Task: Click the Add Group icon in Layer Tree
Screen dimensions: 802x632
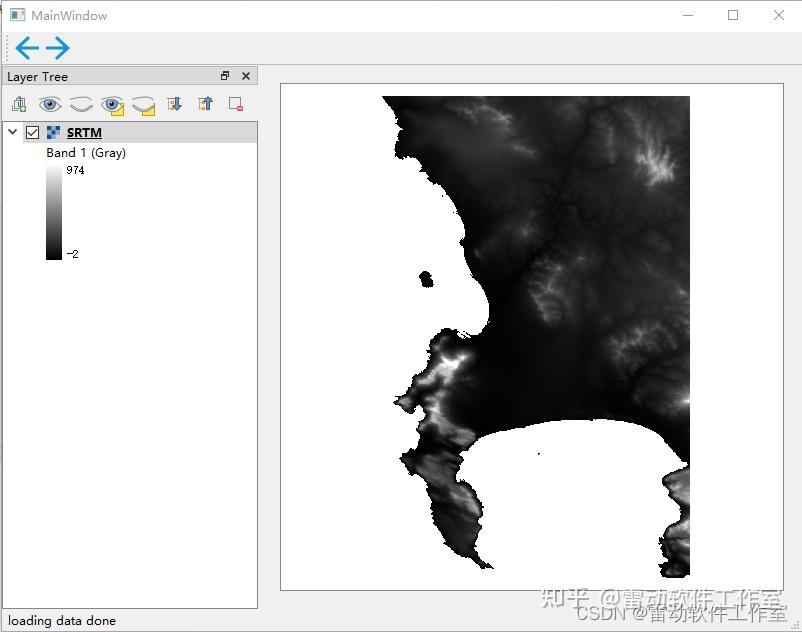Action: (19, 104)
